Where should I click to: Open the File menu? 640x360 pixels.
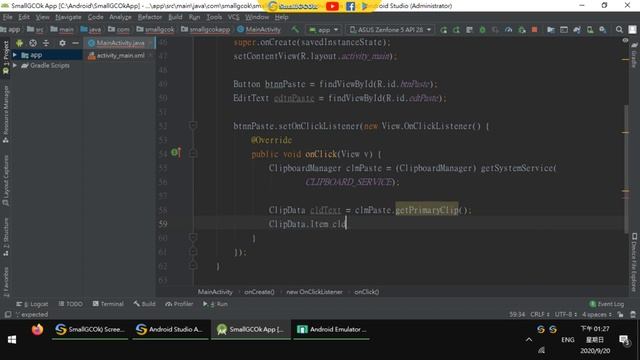(7, 17)
